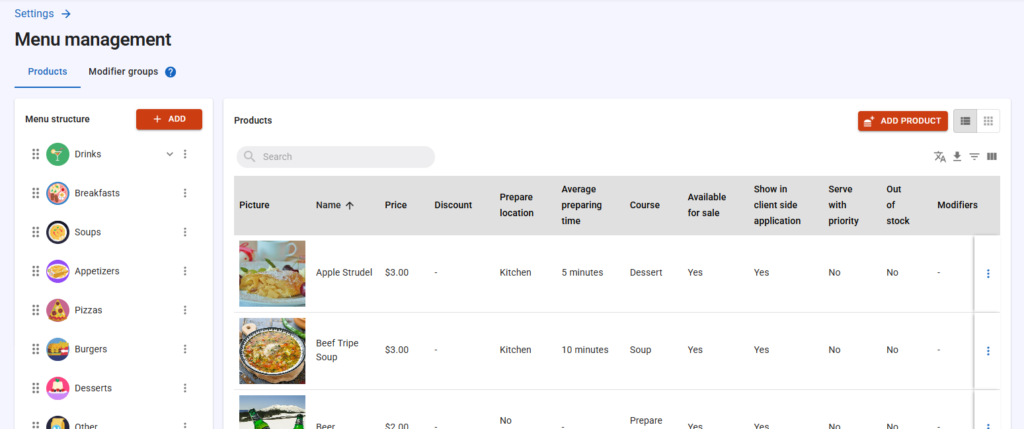
Task: Click the Course column header
Action: click(x=645, y=205)
